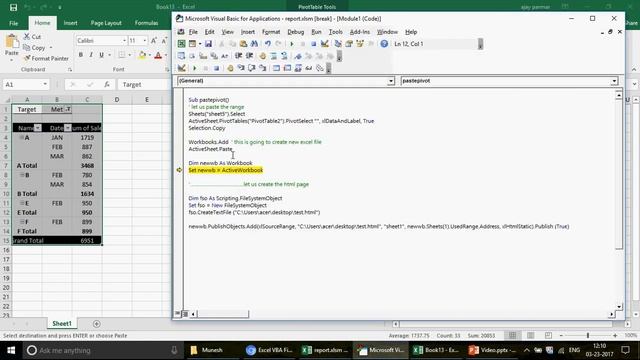Image resolution: width=640 pixels, height=360 pixels.
Task: Click View Microsoft Excel icon in VBA toolbar
Action: (182, 44)
